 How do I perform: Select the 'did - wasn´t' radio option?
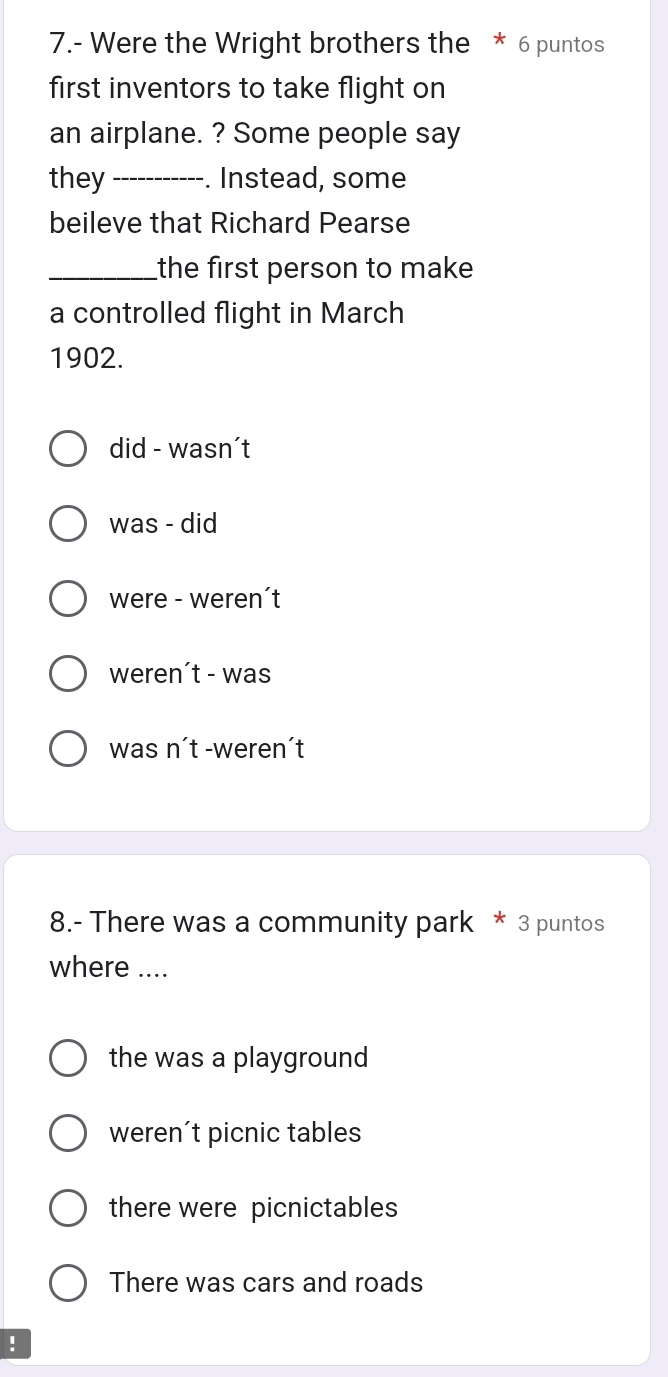coord(68,449)
